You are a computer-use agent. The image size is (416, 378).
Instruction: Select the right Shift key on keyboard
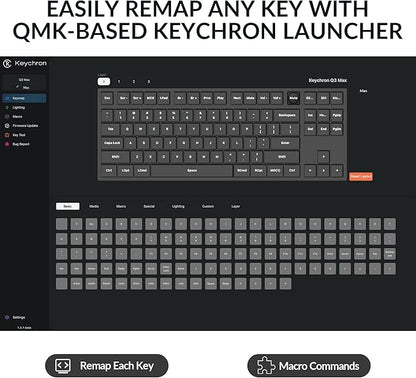click(x=282, y=157)
